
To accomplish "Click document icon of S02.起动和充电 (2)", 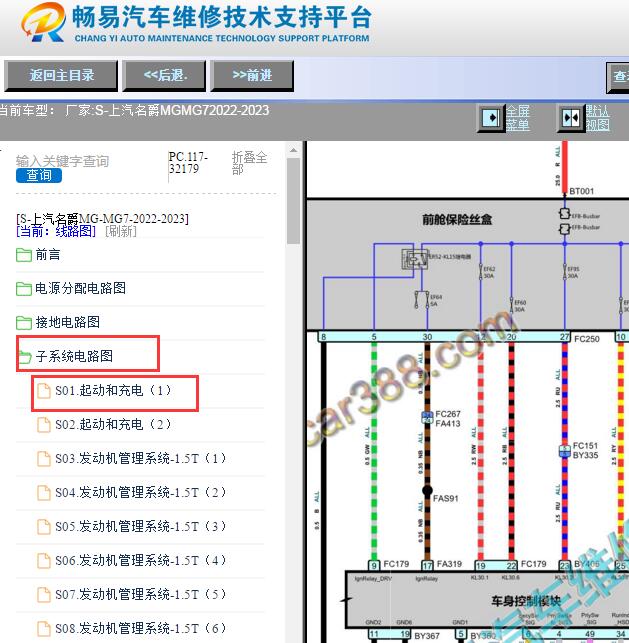I will click(x=43, y=424).
